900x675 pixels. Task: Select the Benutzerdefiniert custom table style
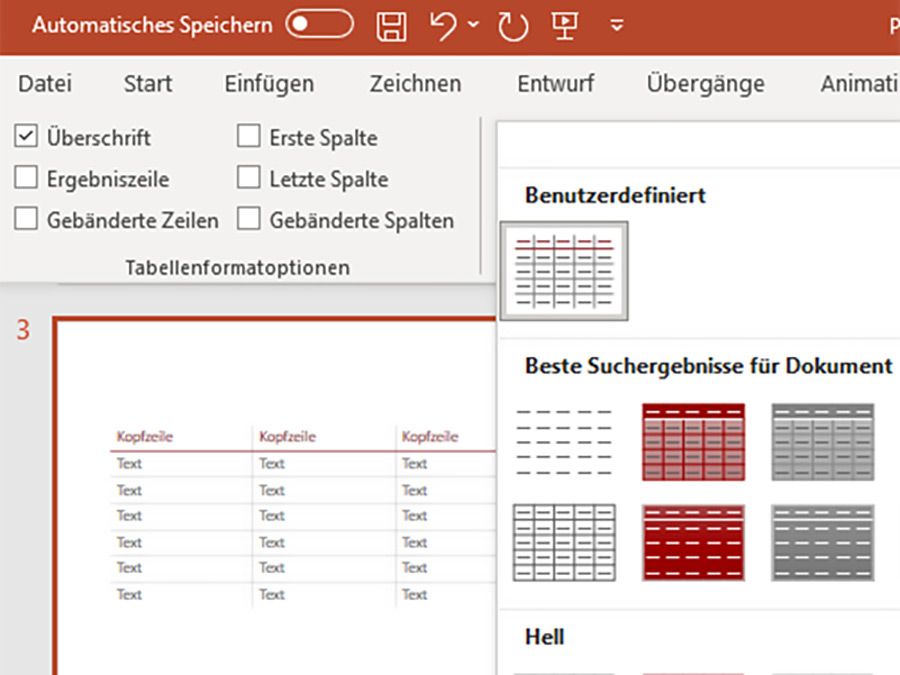564,271
